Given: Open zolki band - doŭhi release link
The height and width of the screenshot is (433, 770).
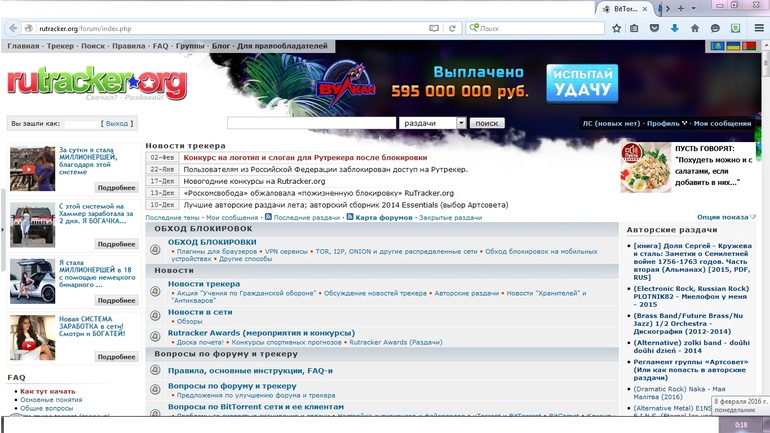Looking at the screenshot, I should click(691, 347).
